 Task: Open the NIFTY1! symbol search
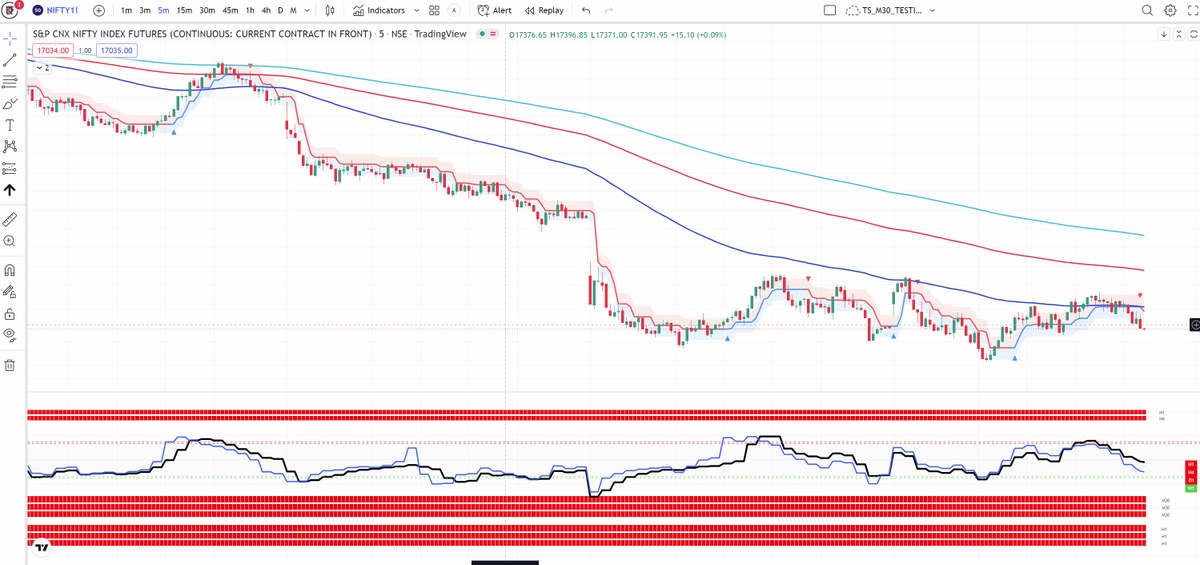pos(57,10)
